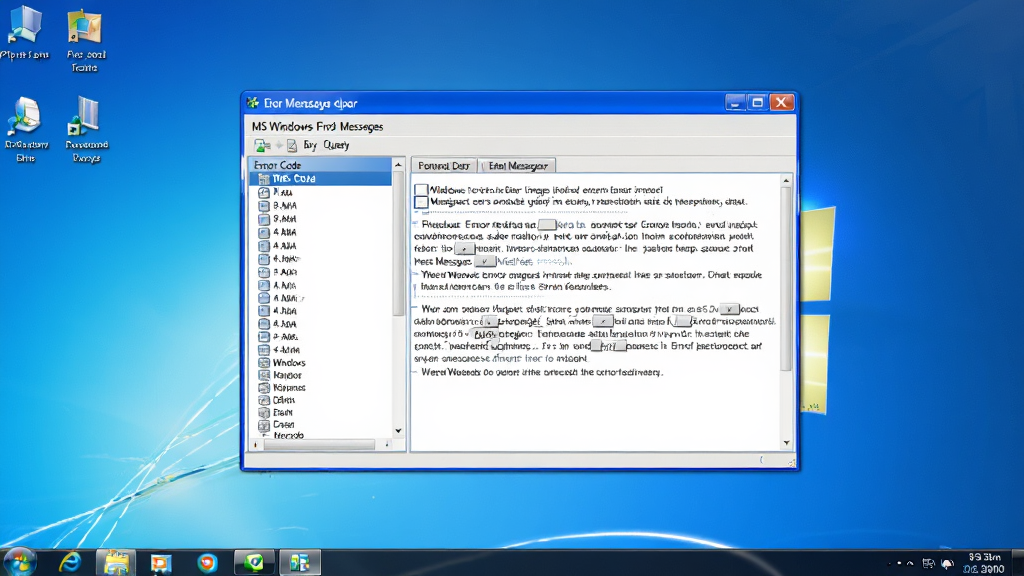Select the white recycle-bin-style desktop icon

pos(25,116)
